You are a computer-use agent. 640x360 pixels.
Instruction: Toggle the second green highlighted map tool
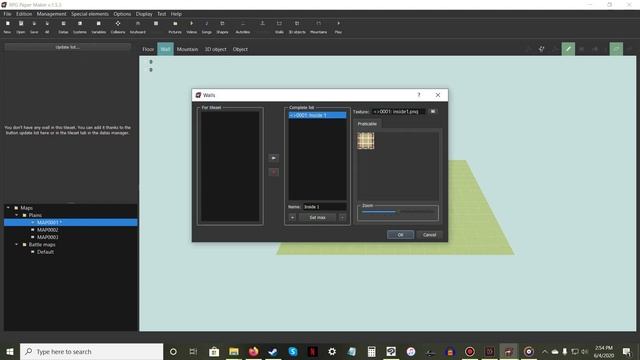coord(616,49)
